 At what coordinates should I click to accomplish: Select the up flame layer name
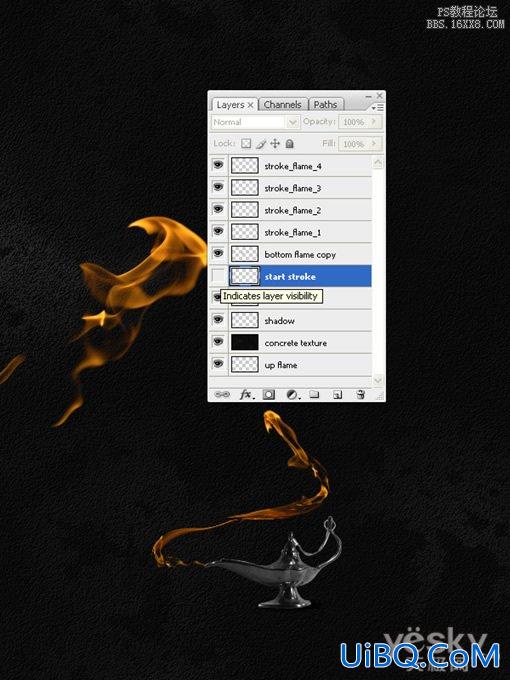281,365
